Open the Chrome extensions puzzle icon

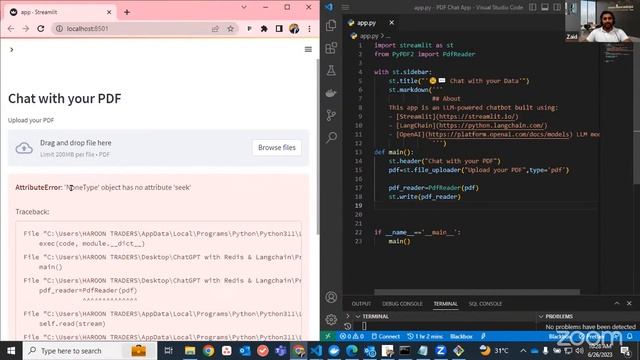(264, 29)
